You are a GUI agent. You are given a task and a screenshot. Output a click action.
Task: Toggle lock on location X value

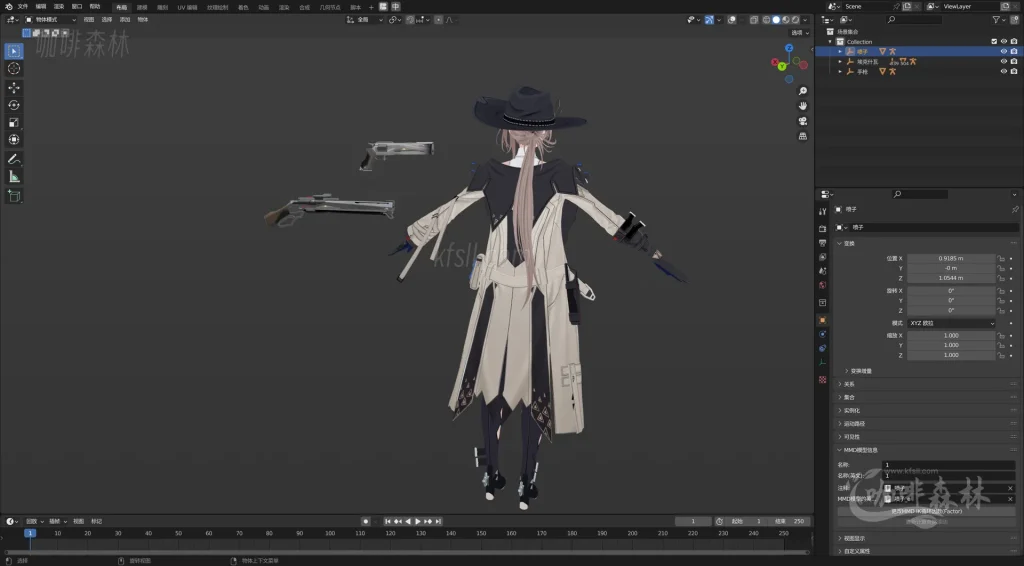click(1000, 259)
